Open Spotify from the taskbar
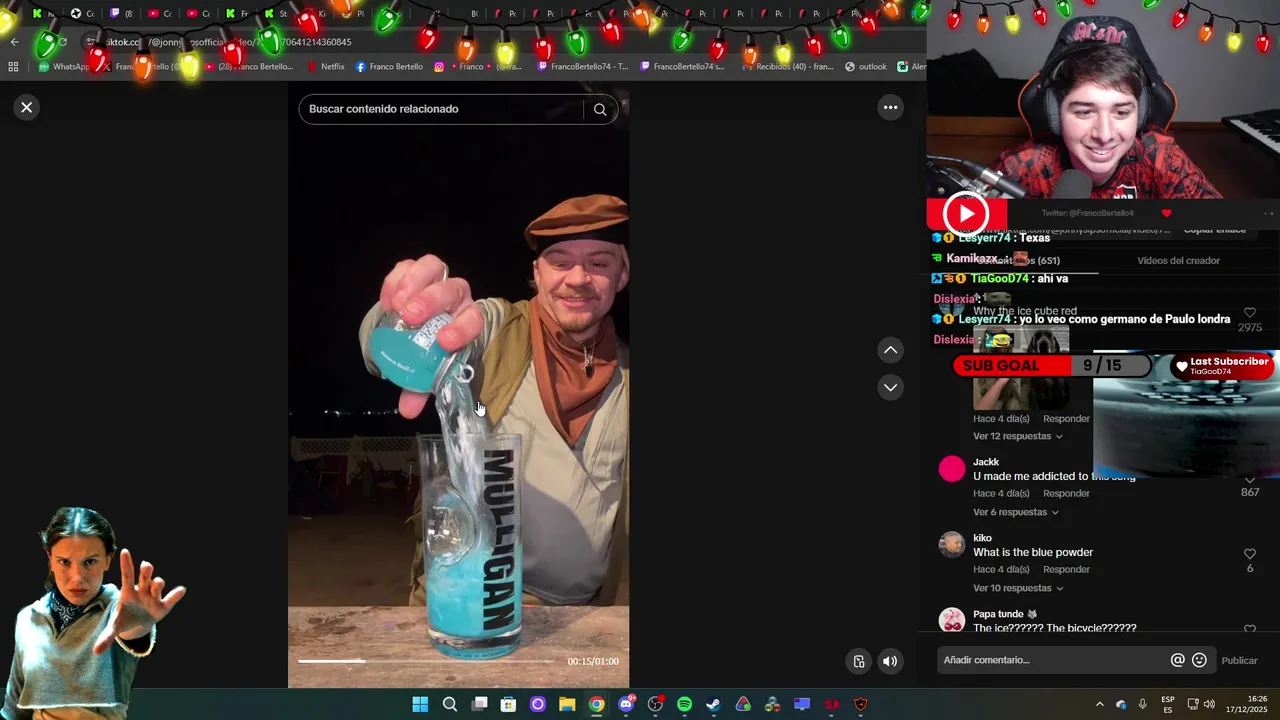This screenshot has height=720, width=1280. [684, 704]
